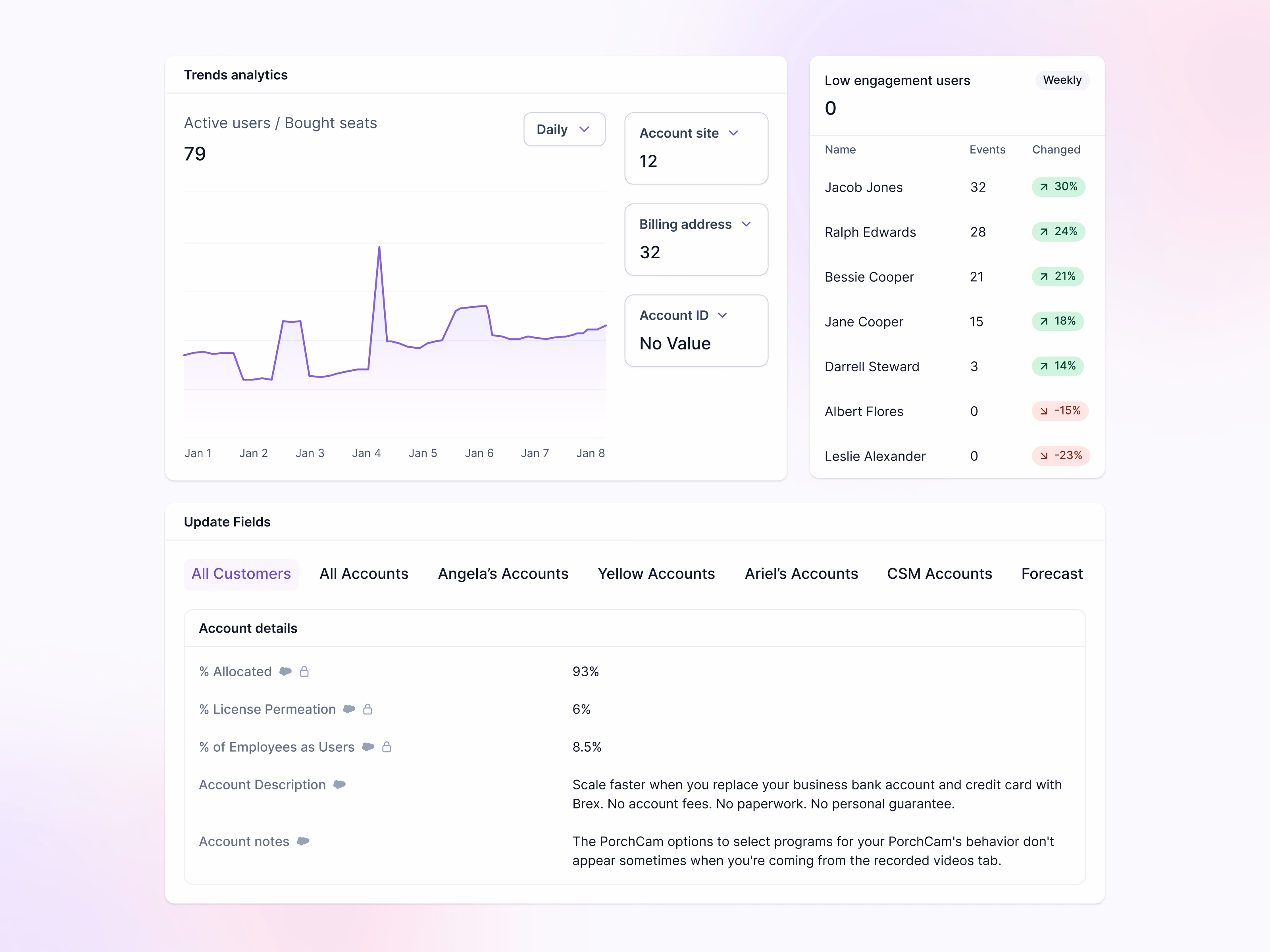Click cloud icon next to % License Permeation
Screen dimensions: 1270x952
point(349,709)
